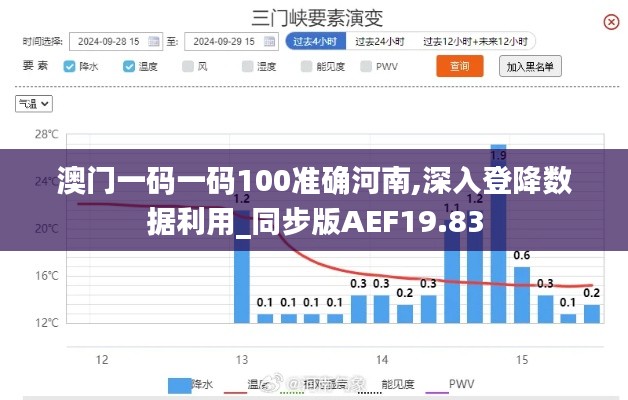This screenshot has height=400, width=628.
Task: Click the 加入黑名单 button
Action: pos(530,66)
